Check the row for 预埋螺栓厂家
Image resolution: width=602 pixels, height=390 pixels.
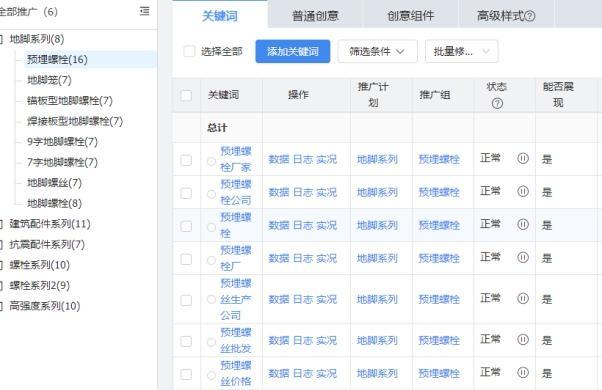(186, 160)
